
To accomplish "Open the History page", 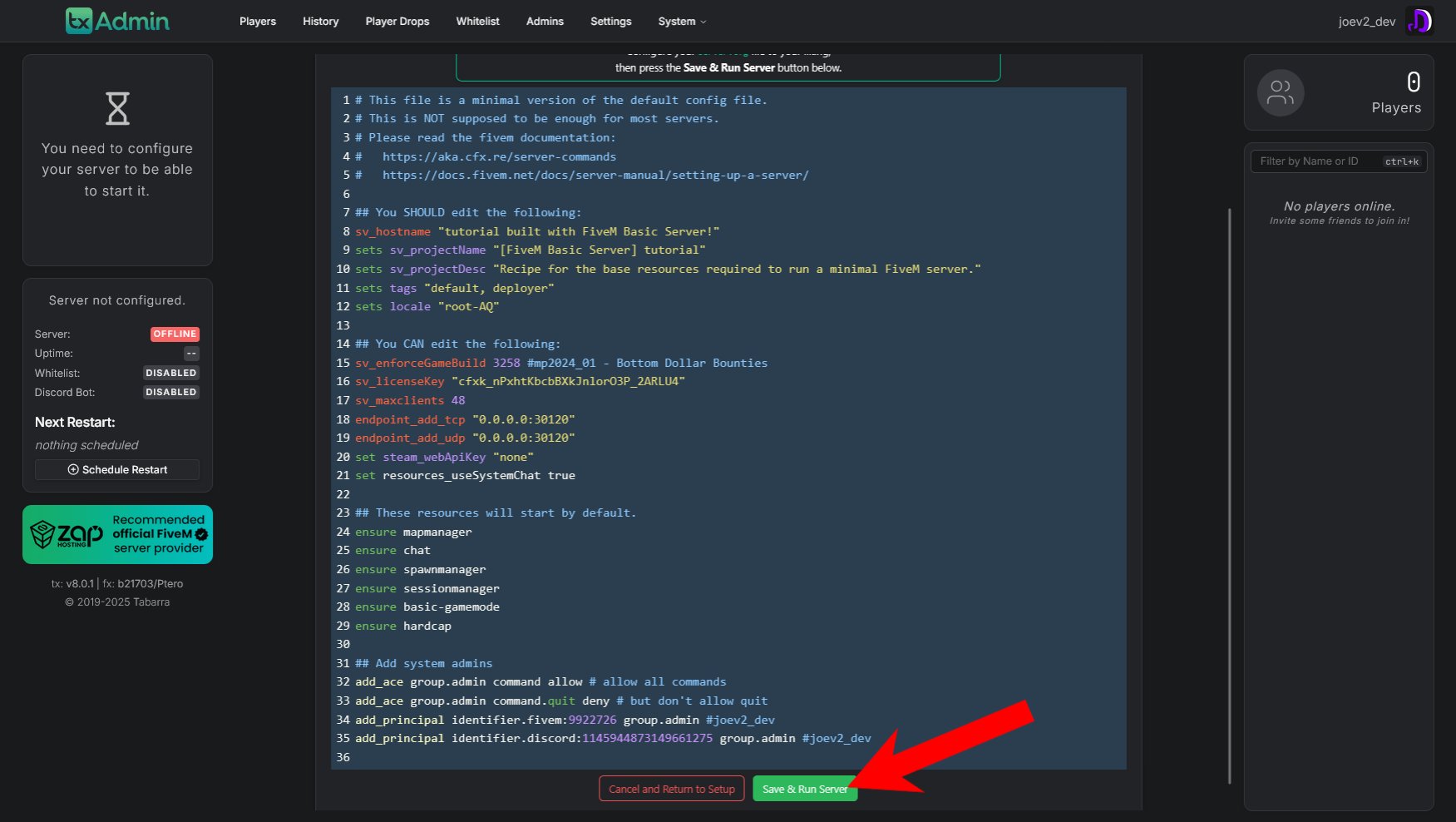I will [x=320, y=22].
